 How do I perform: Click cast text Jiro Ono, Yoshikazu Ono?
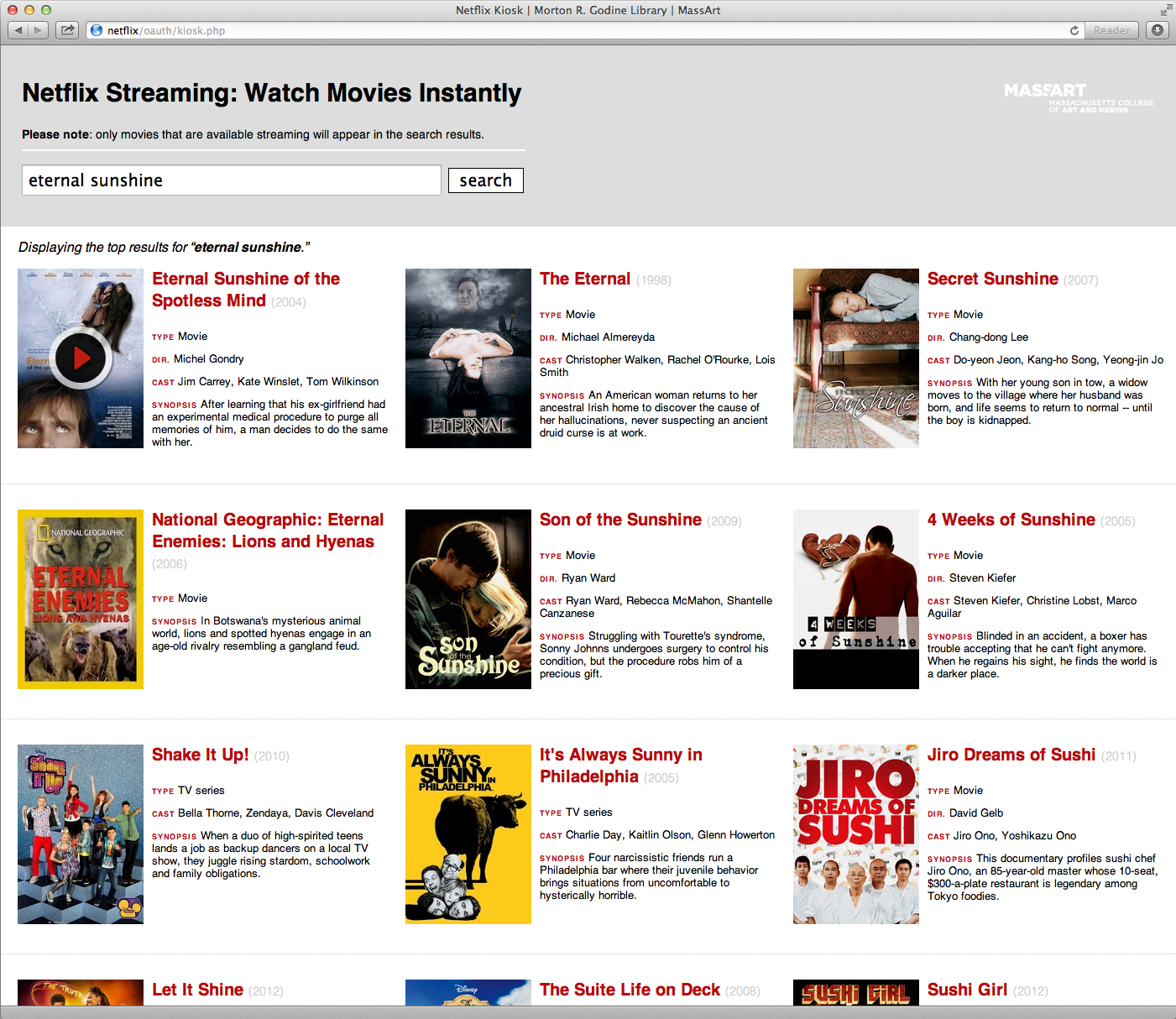pyautogui.click(x=1015, y=836)
